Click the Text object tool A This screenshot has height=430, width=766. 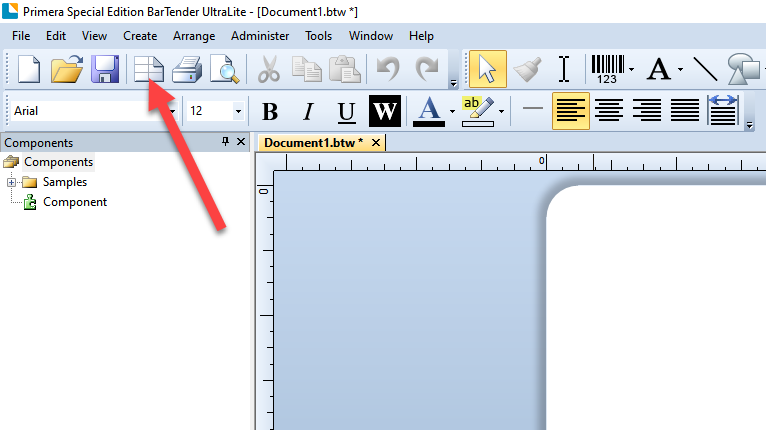(x=659, y=69)
